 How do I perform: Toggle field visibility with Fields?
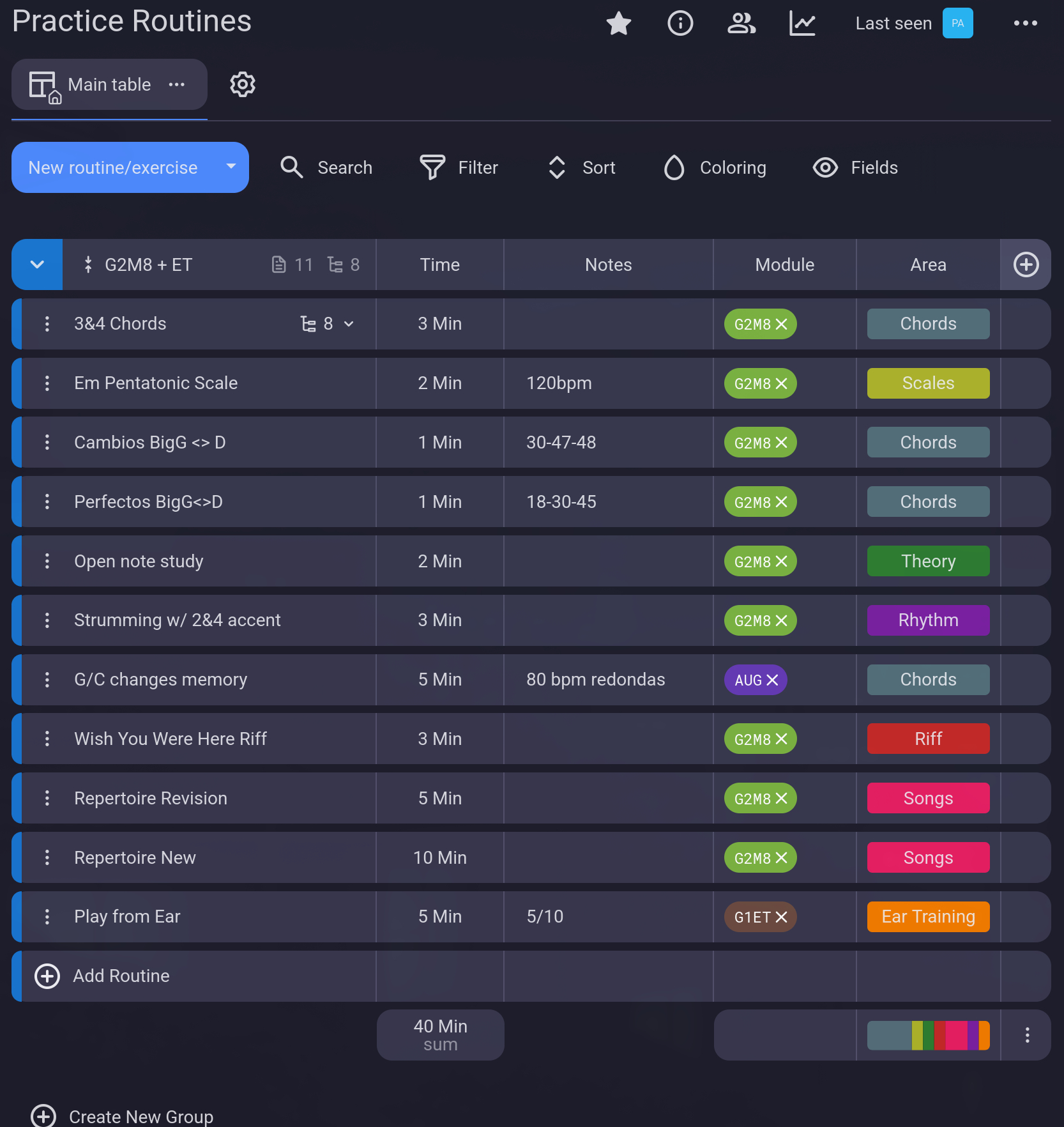(x=855, y=167)
